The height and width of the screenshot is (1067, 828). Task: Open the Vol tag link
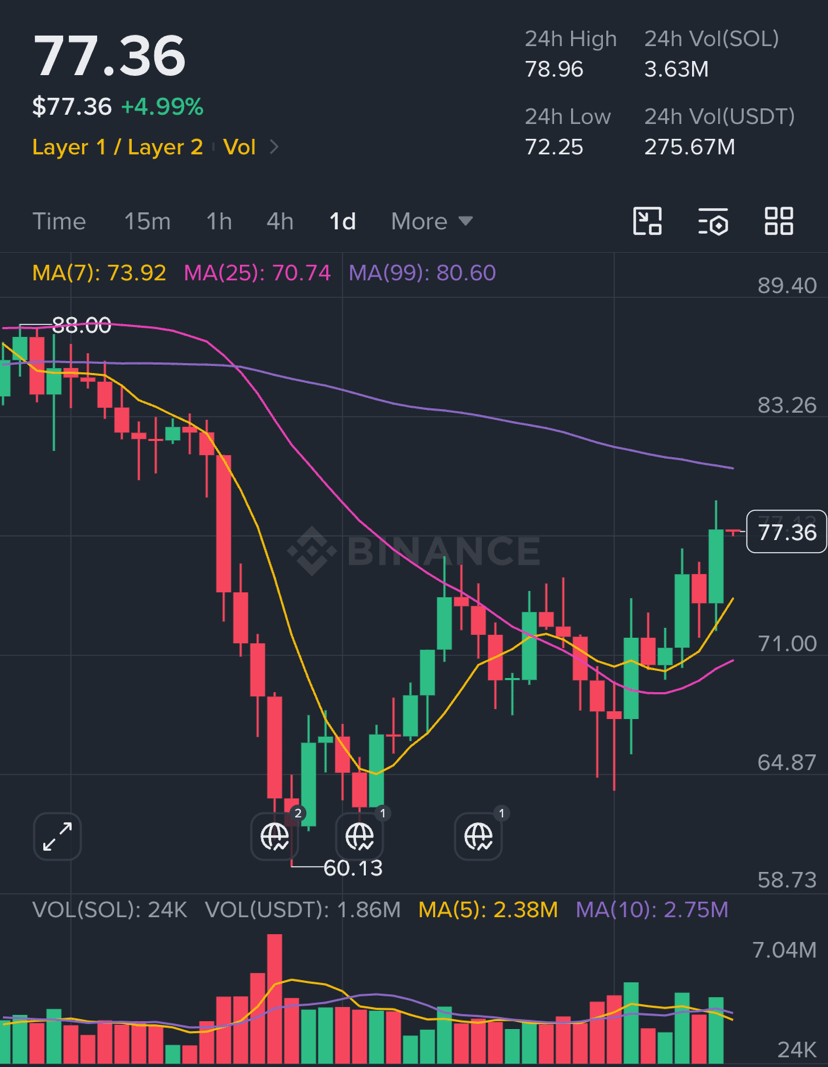(x=239, y=147)
